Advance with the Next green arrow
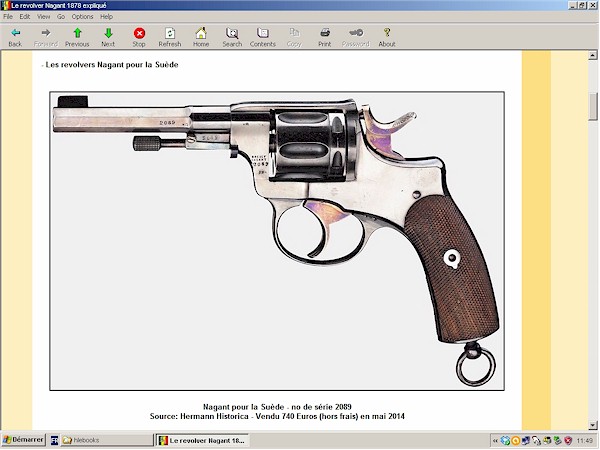 108,38
